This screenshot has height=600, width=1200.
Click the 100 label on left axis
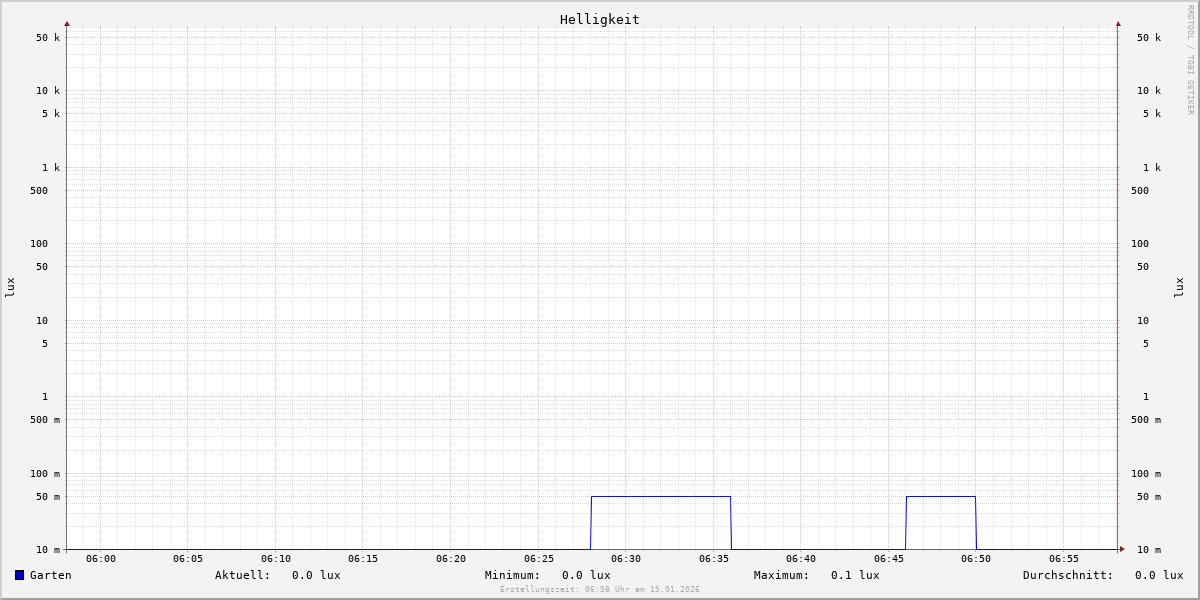pos(39,244)
